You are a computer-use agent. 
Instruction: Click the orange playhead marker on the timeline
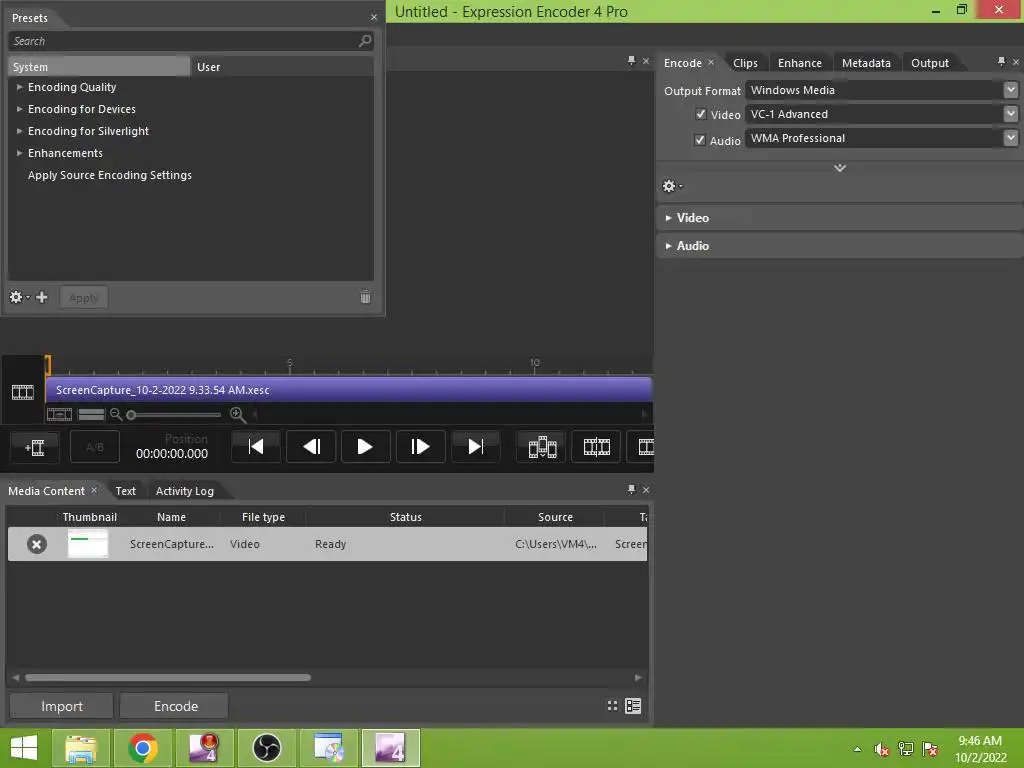coord(48,364)
